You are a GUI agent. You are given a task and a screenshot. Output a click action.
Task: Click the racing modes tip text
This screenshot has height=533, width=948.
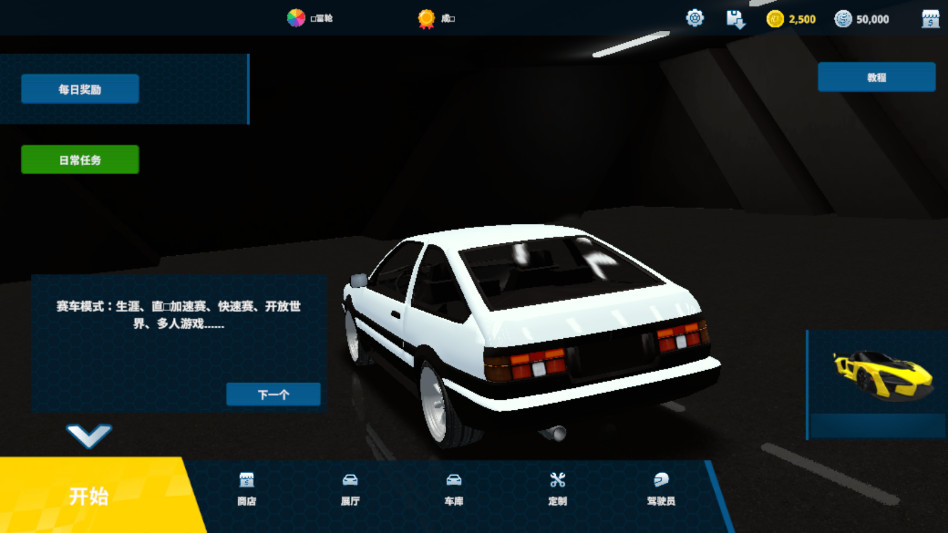178,315
